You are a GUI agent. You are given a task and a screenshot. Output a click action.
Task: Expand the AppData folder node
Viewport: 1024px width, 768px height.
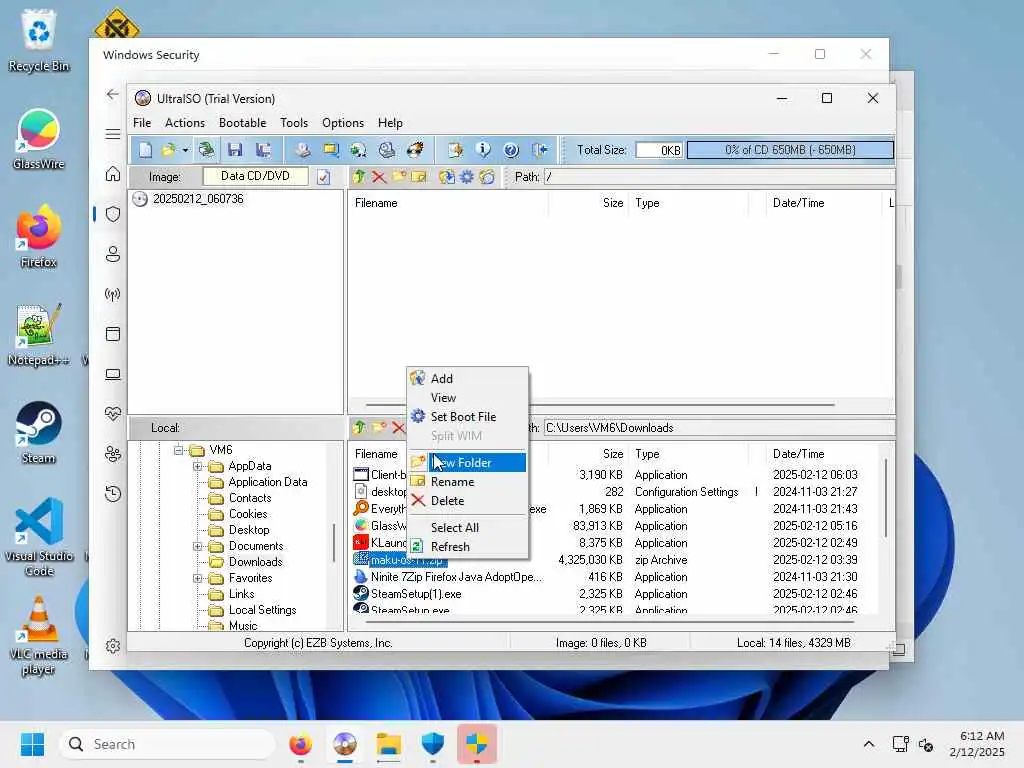click(197, 466)
